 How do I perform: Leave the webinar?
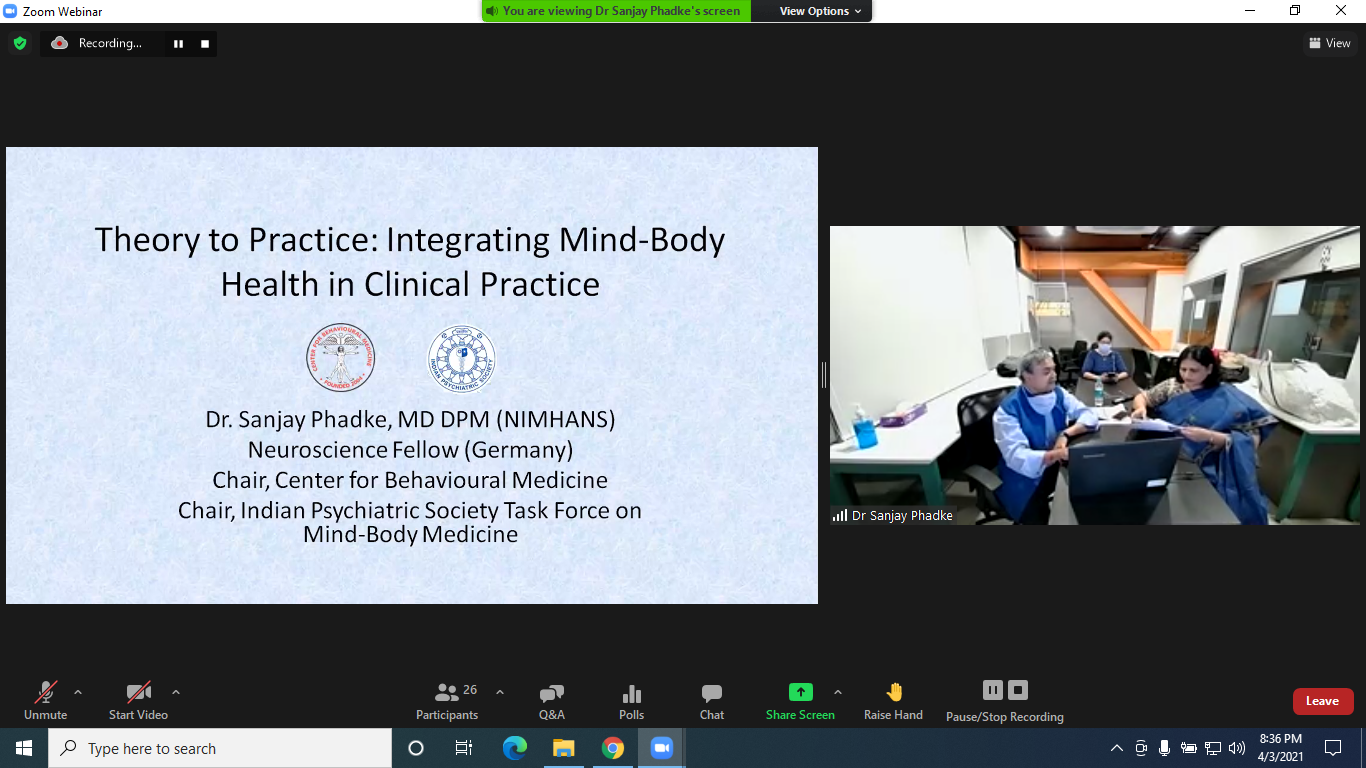click(x=1322, y=701)
